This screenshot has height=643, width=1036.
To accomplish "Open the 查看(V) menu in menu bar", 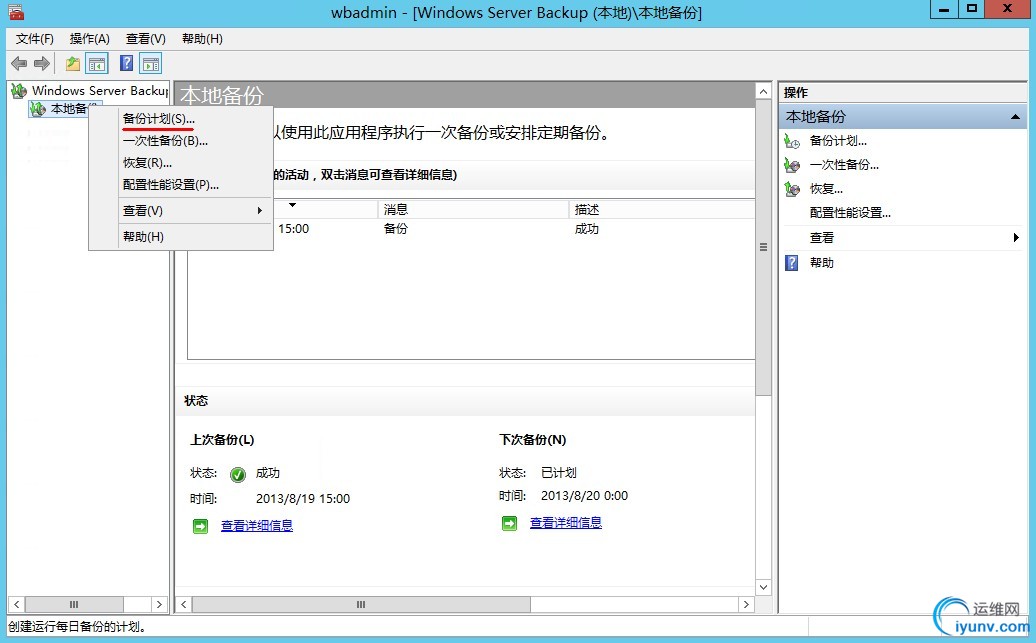I will point(146,39).
